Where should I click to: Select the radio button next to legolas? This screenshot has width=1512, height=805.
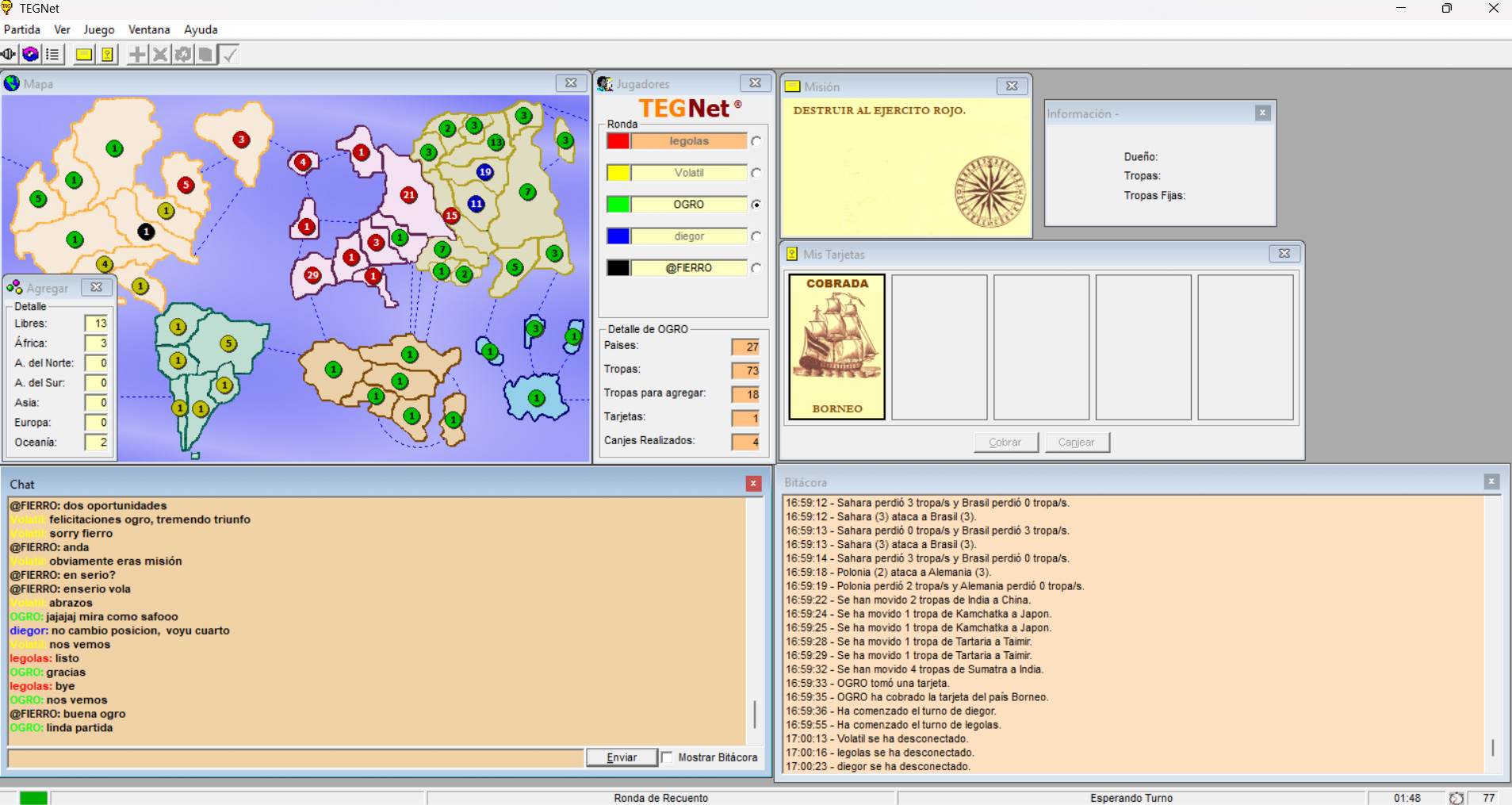(756, 141)
